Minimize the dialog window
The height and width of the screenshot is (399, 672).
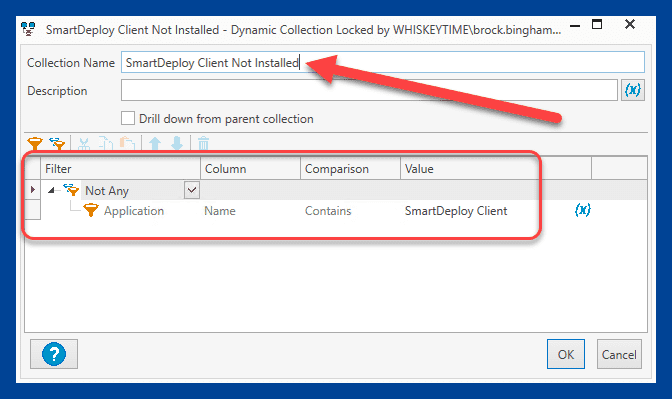click(575, 25)
